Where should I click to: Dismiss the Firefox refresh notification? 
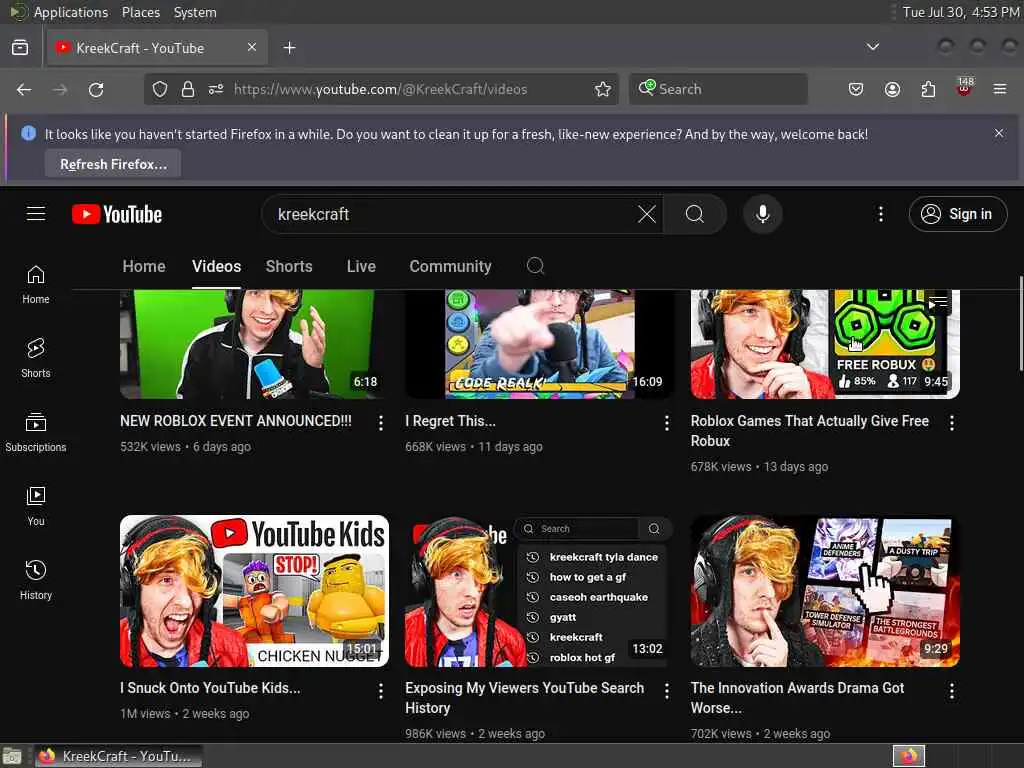(999, 133)
